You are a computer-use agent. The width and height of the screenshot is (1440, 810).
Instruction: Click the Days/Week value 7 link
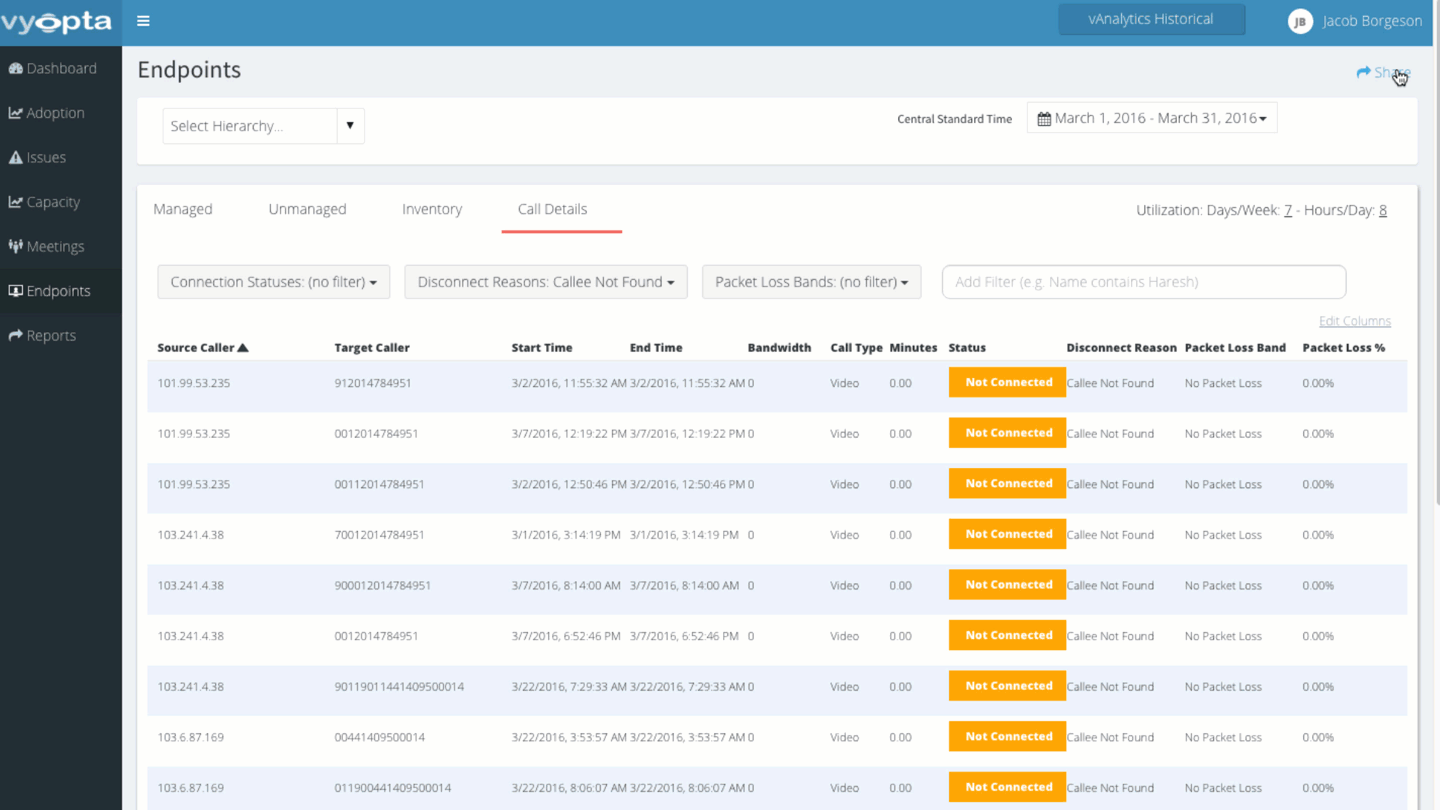(1288, 210)
